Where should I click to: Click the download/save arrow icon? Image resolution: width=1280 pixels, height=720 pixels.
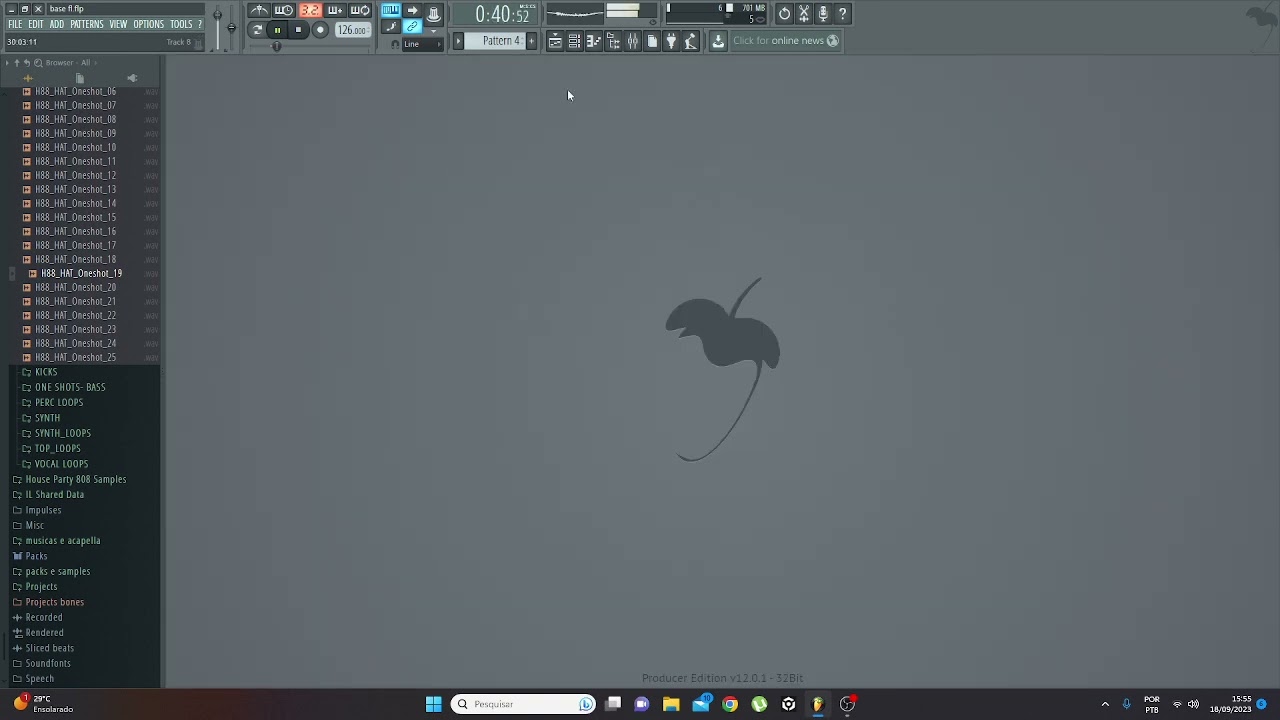click(718, 41)
